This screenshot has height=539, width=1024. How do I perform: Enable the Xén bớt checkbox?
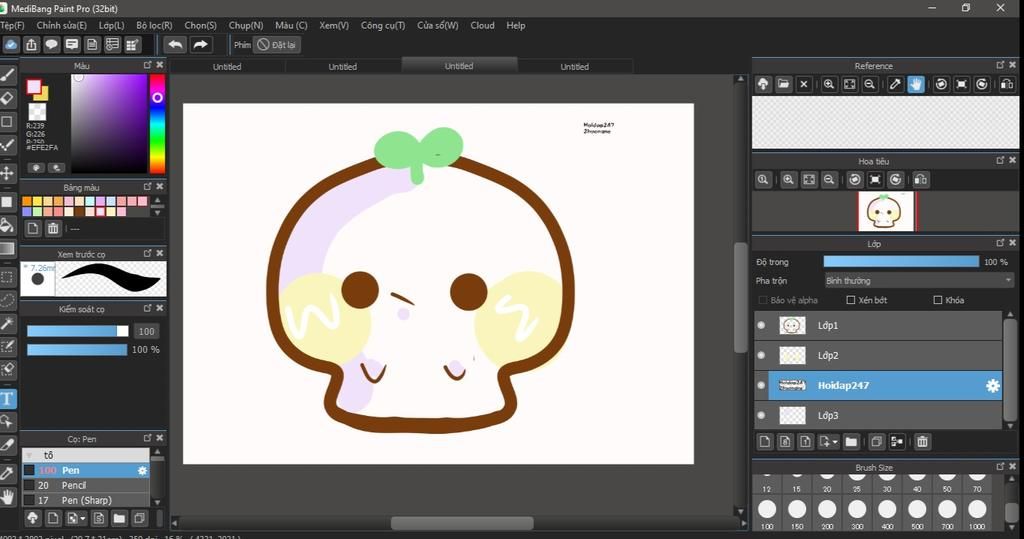(x=851, y=300)
